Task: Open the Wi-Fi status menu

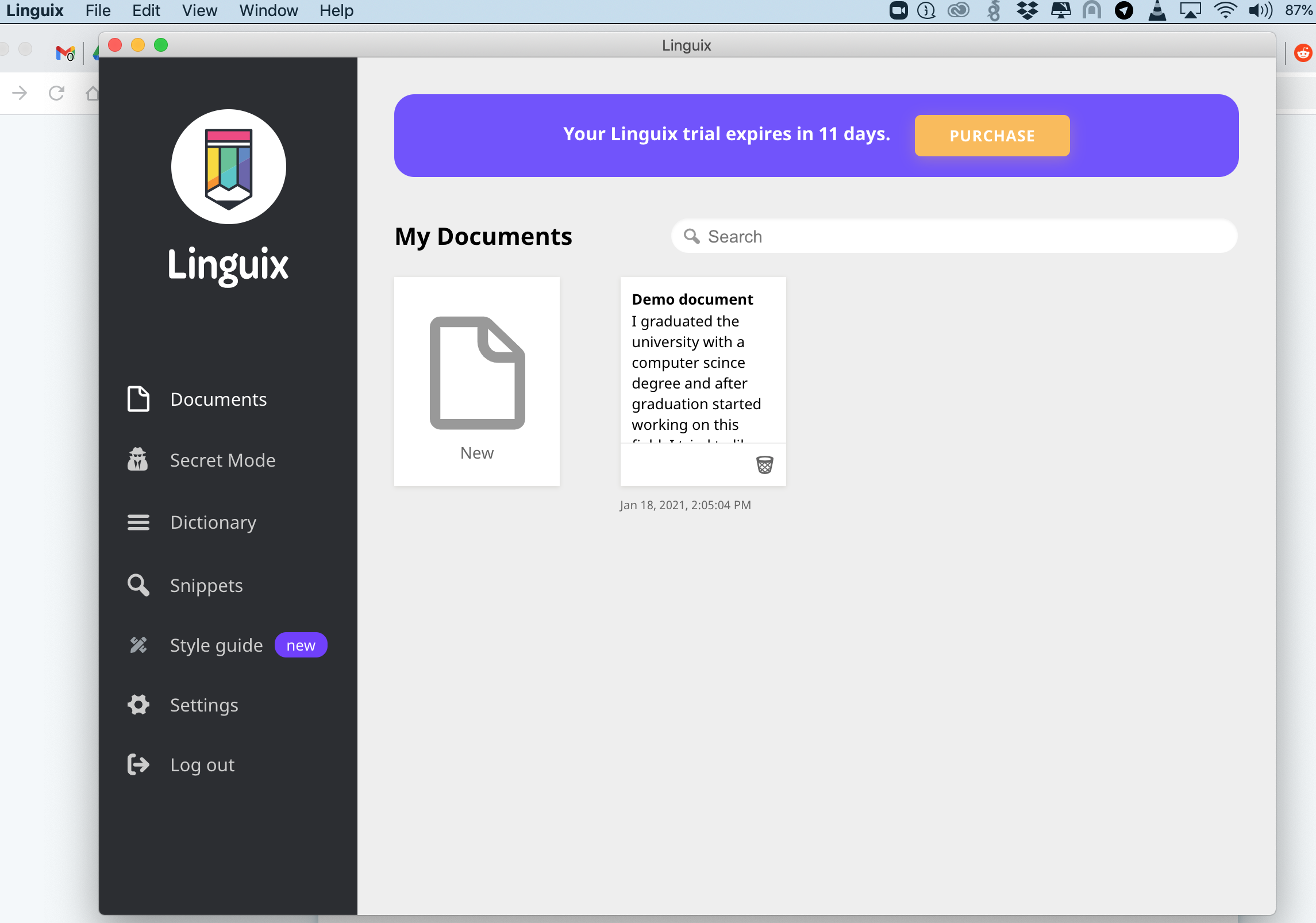Action: [1225, 10]
